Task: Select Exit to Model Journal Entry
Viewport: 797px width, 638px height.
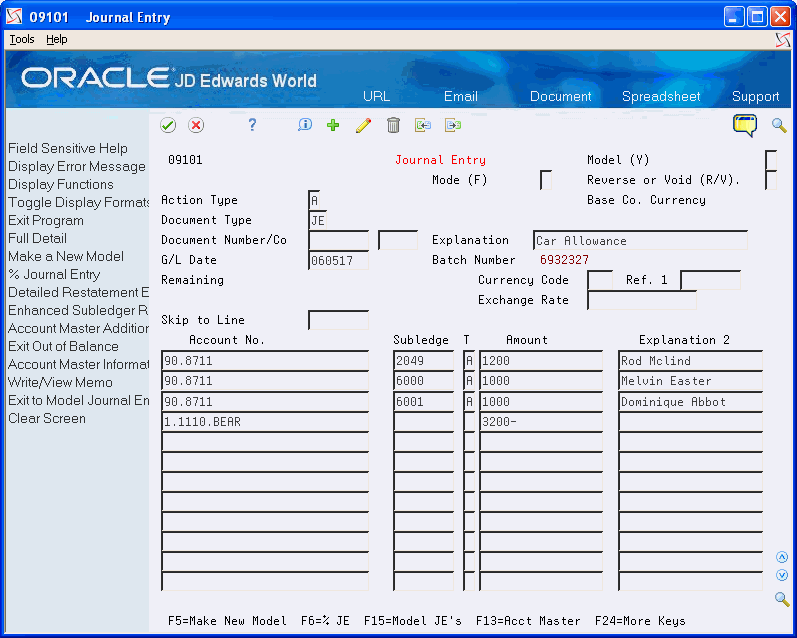Action: [x=78, y=401]
